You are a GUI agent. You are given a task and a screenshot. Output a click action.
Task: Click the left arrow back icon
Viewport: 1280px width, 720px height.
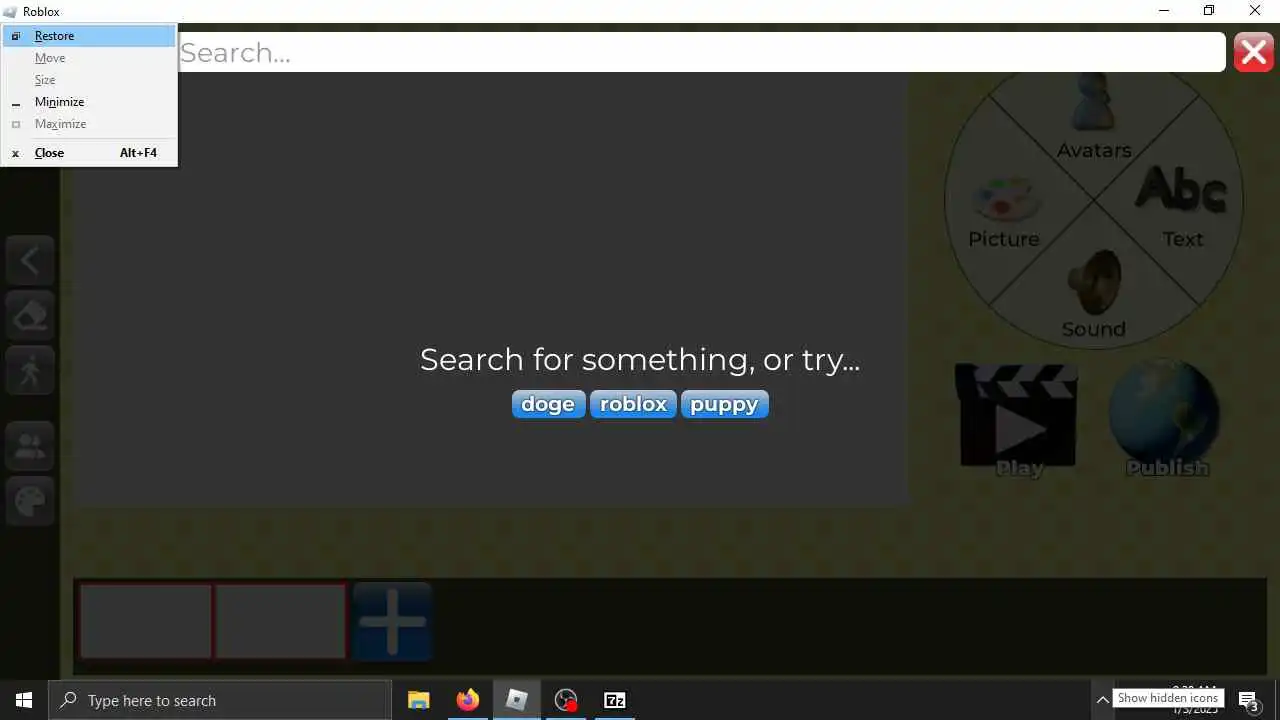pyautogui.click(x=30, y=262)
